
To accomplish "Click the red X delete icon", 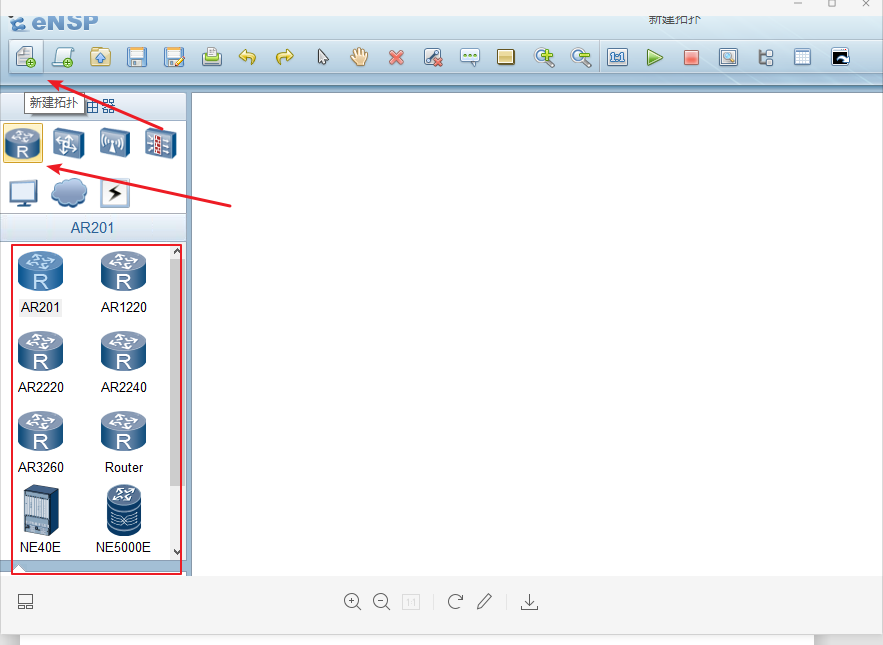I will (396, 57).
